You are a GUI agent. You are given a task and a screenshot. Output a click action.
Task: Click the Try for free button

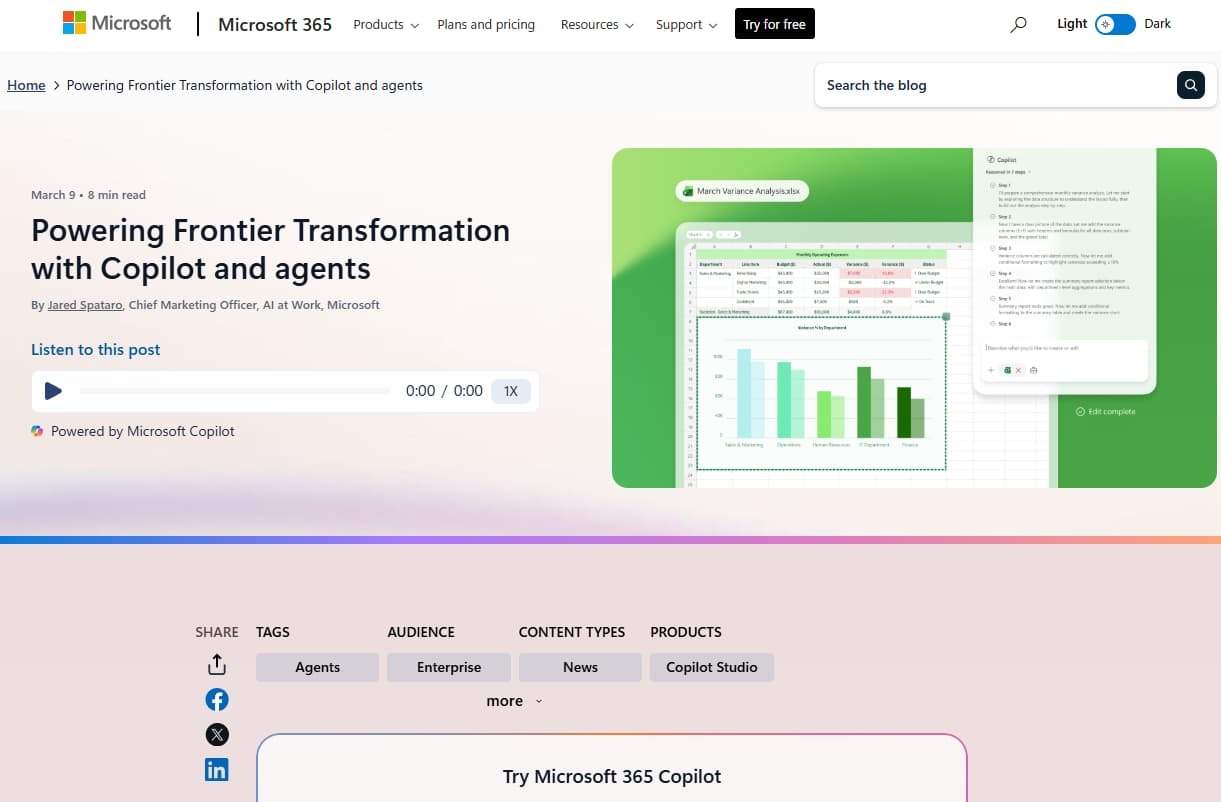click(774, 24)
